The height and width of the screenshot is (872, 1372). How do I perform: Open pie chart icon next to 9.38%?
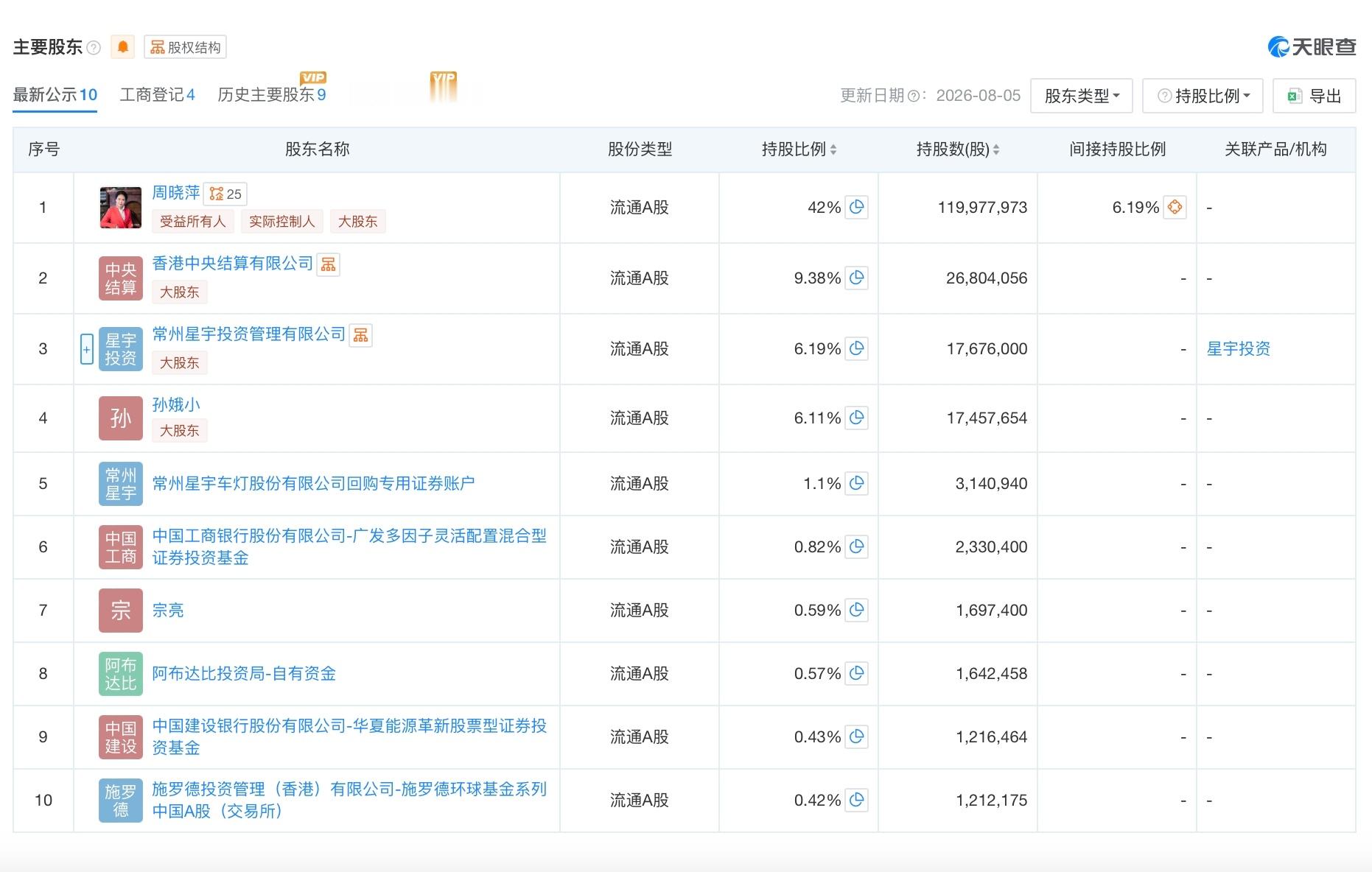pos(856,278)
